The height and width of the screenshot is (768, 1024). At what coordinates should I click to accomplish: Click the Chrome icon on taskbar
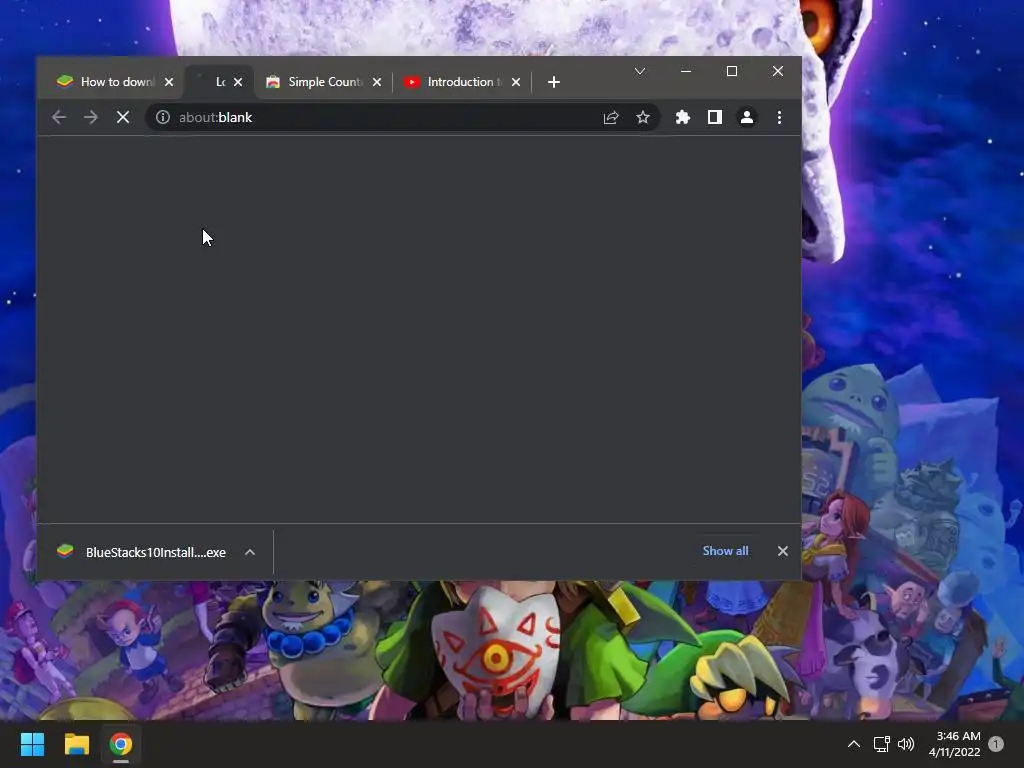tap(121, 744)
